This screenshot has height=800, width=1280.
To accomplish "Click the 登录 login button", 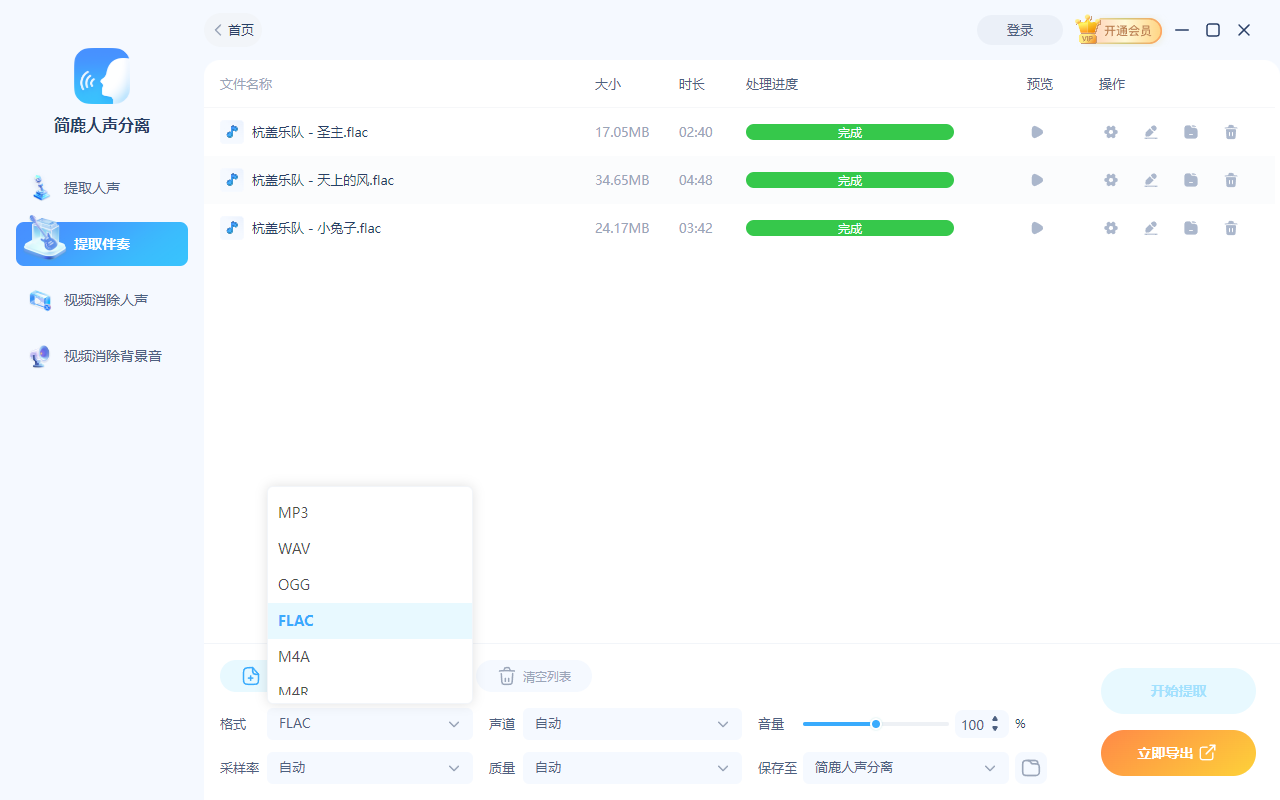I will point(1020,30).
